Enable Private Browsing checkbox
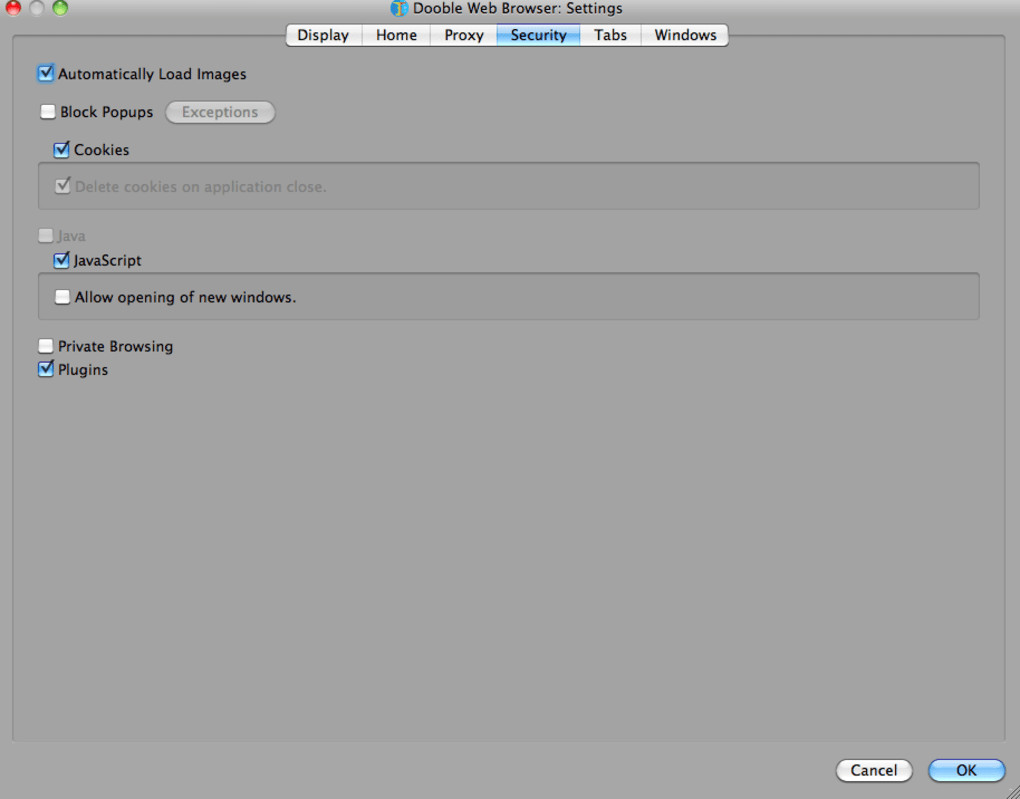The image size is (1020, 799). (x=46, y=345)
